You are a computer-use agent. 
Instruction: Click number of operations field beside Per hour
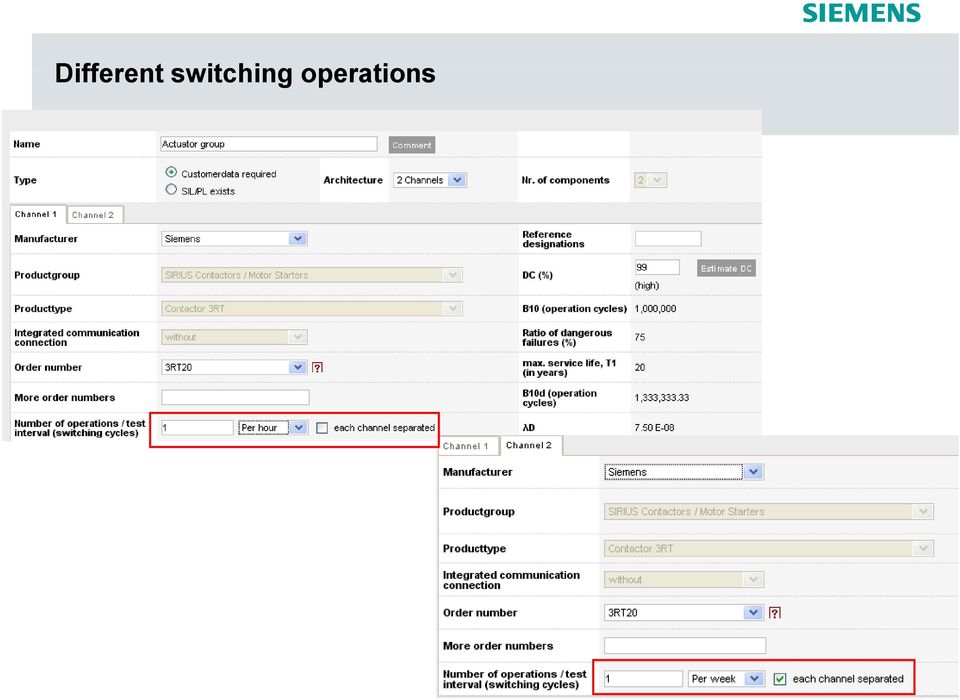coord(197,427)
